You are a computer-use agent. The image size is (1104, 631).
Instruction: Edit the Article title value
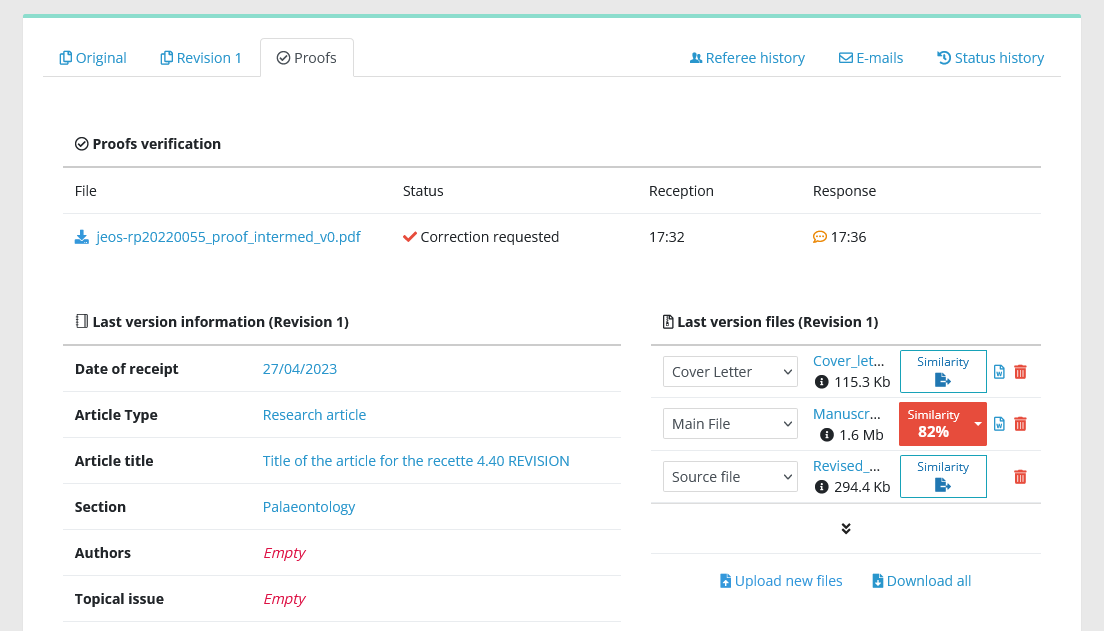(416, 461)
